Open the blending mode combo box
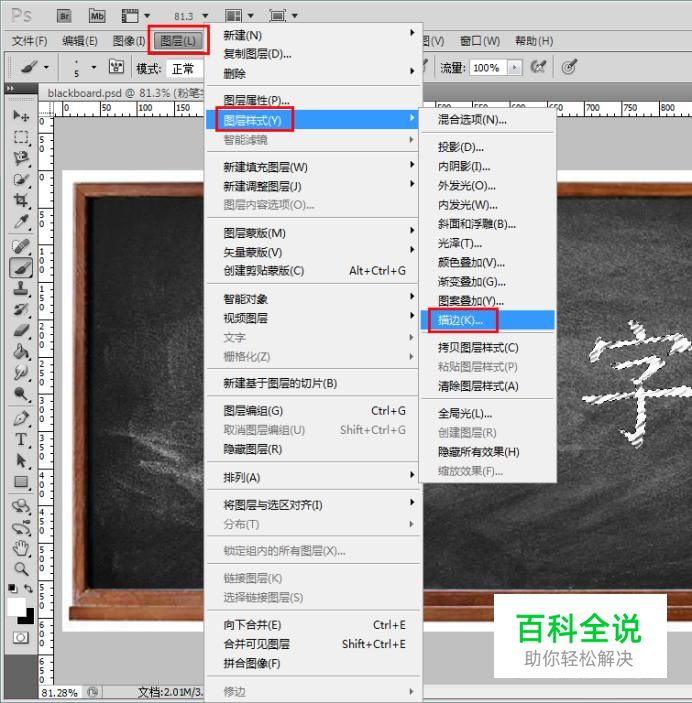This screenshot has height=703, width=692. click(185, 69)
